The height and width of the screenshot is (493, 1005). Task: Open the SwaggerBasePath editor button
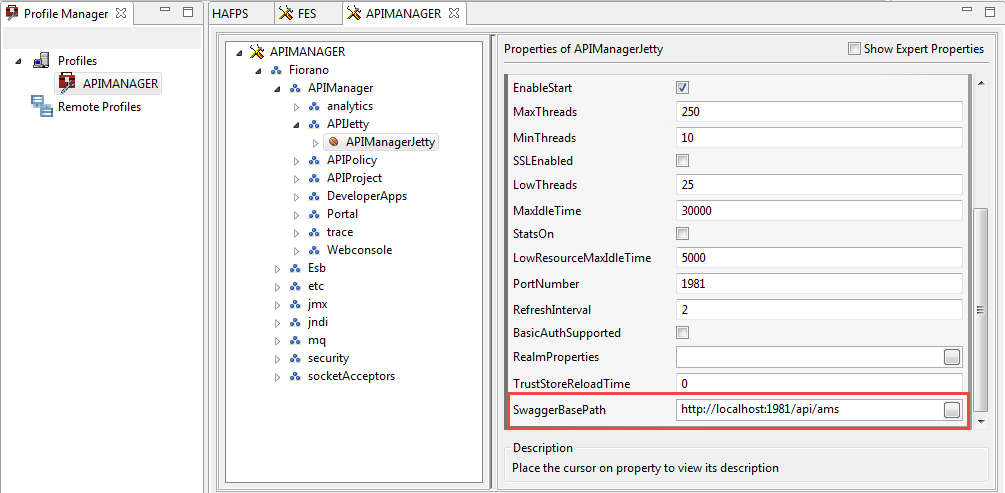coord(952,411)
